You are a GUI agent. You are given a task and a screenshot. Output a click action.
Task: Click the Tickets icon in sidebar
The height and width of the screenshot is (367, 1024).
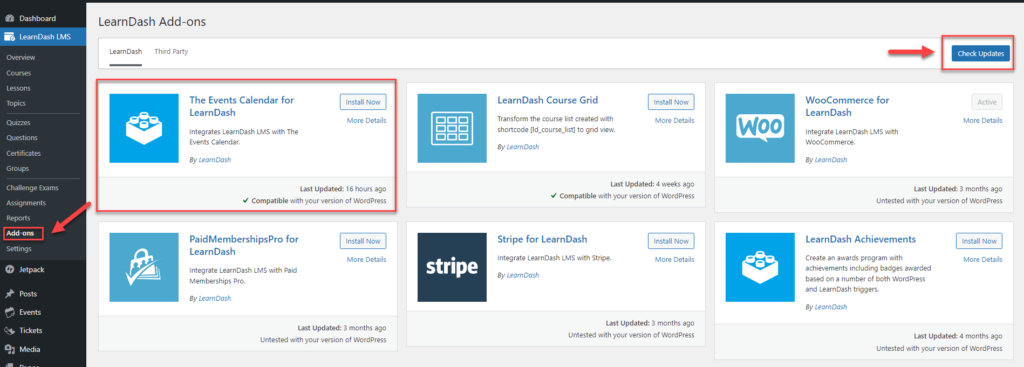point(10,330)
